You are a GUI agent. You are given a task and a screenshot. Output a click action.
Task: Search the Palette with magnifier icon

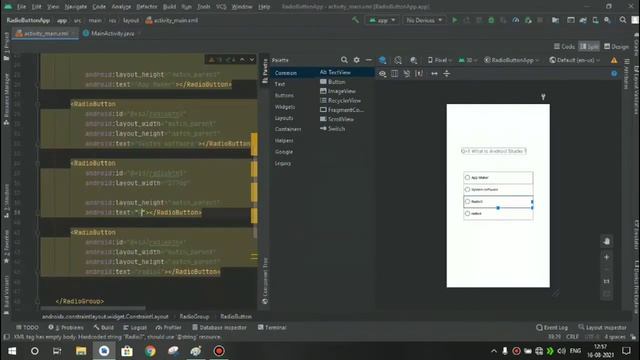click(344, 60)
